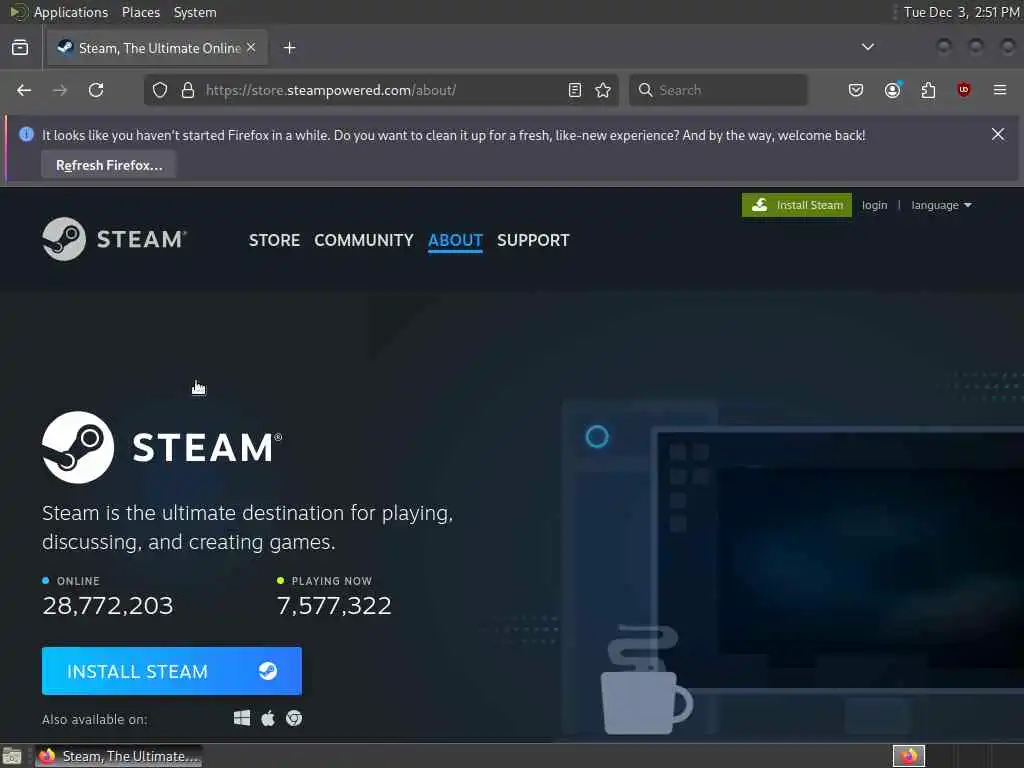Viewport: 1024px width, 768px height.
Task: Select the Steam, The Ultimate Online tab
Action: pyautogui.click(x=157, y=48)
